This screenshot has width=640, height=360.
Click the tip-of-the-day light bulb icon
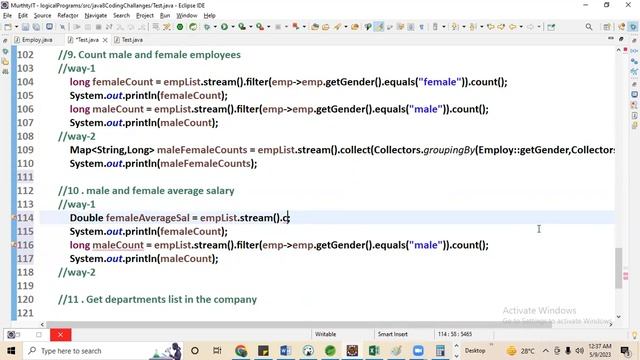point(634,335)
